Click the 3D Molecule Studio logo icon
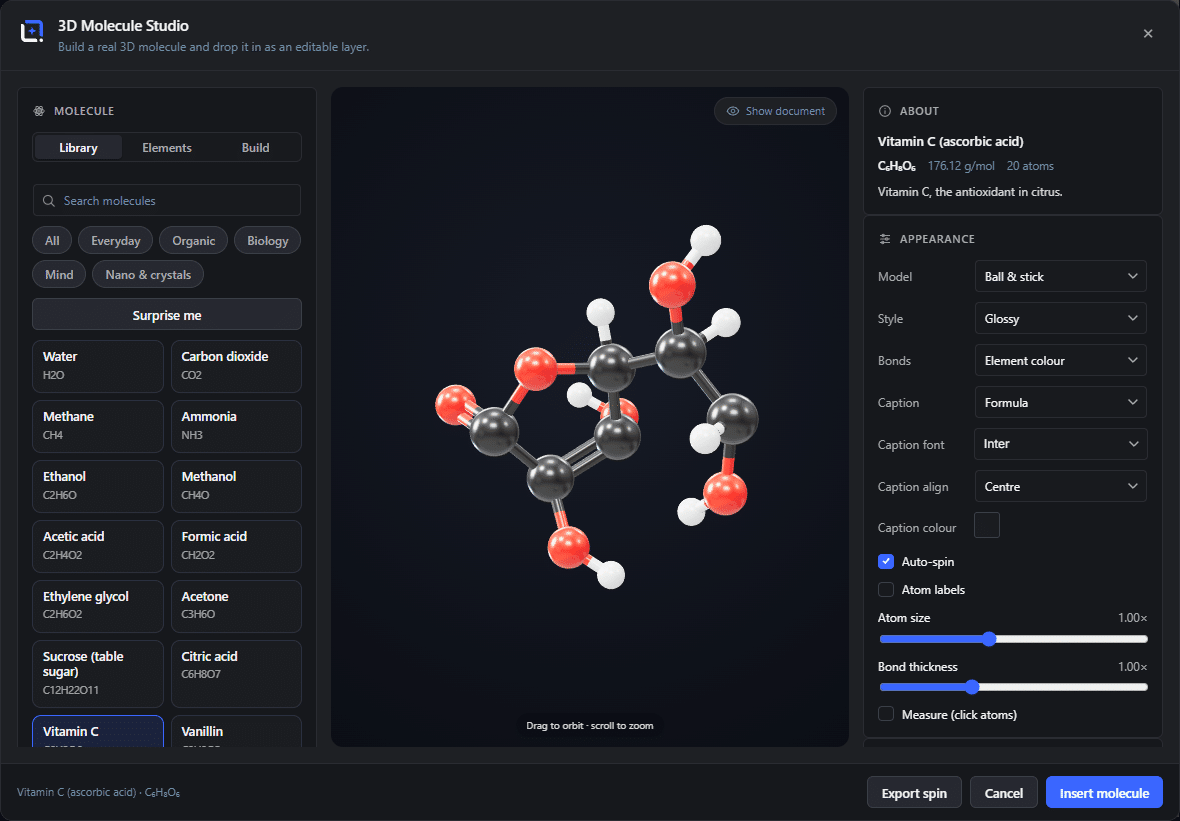 point(32,32)
